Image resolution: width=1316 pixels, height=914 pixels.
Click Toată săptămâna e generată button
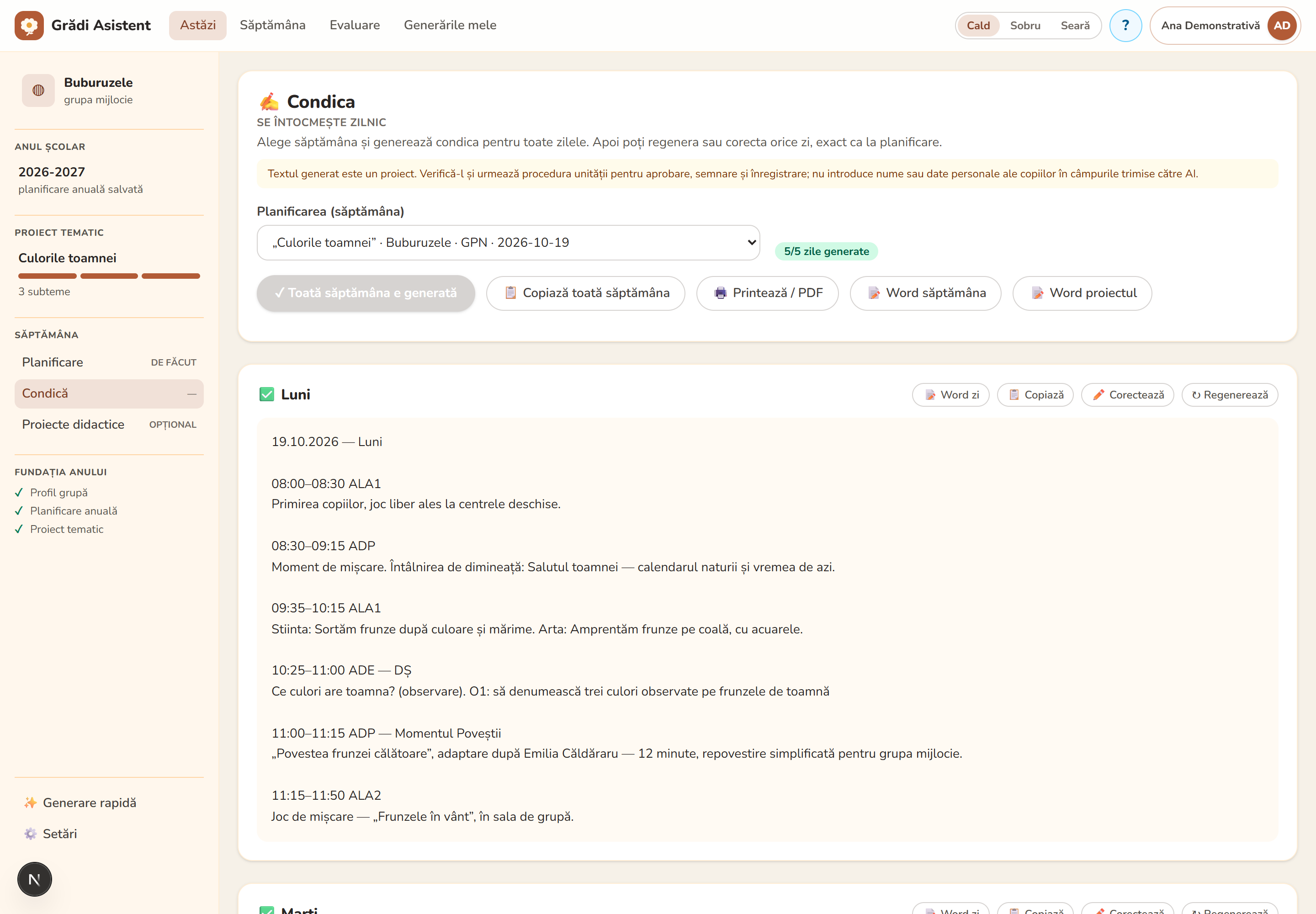366,293
